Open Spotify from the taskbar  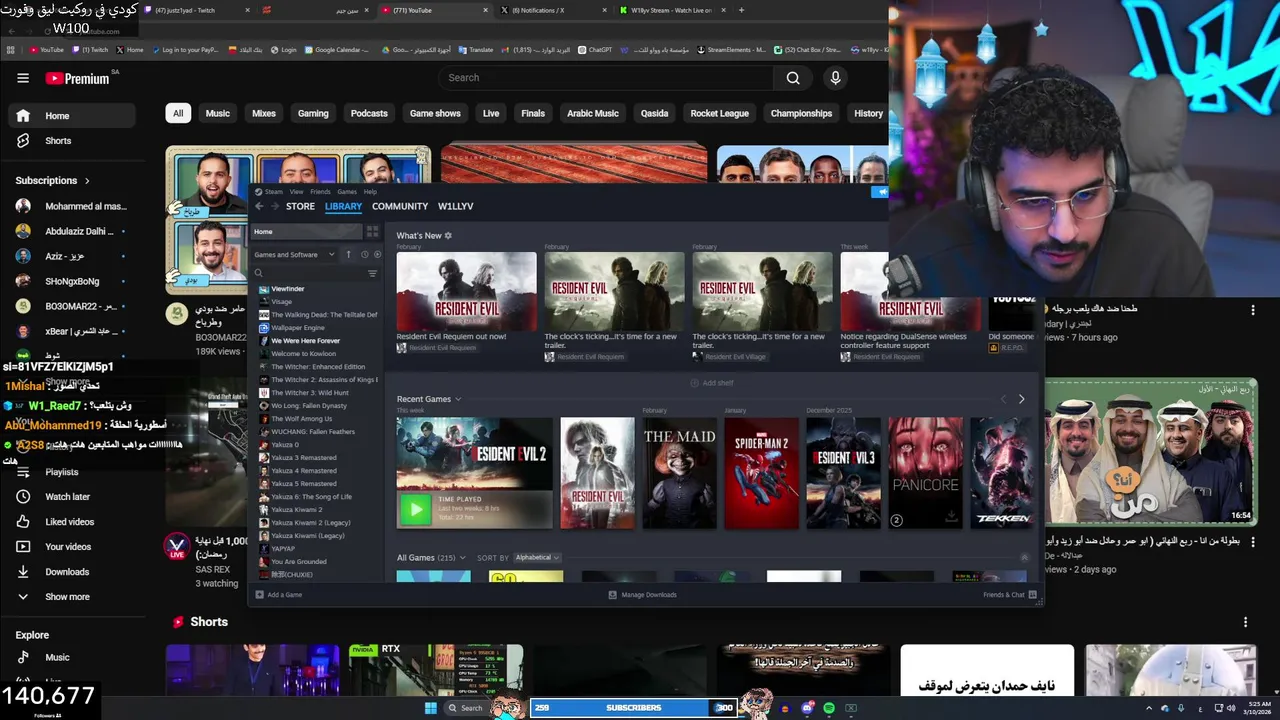click(829, 708)
